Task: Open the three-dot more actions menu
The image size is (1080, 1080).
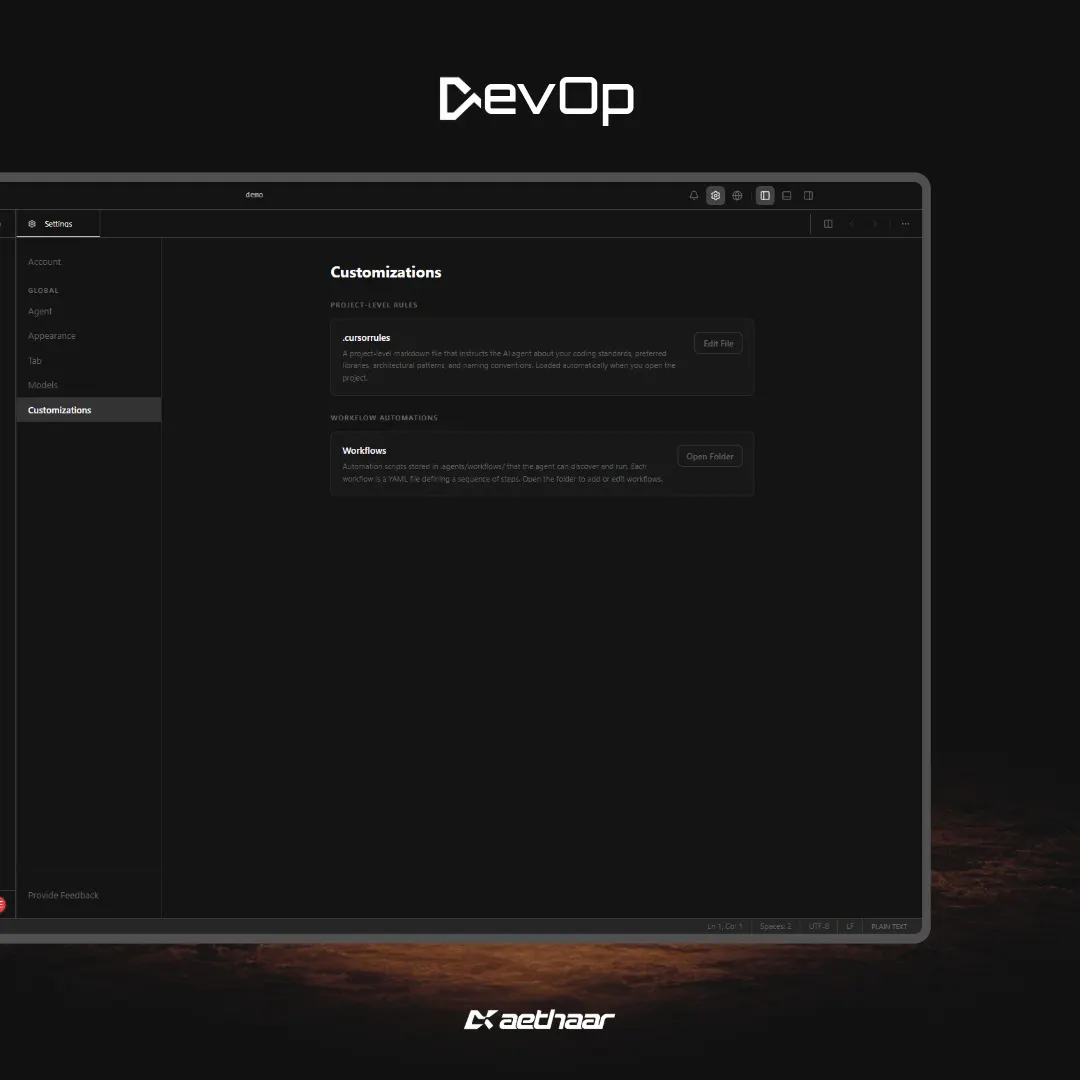Action: point(905,224)
